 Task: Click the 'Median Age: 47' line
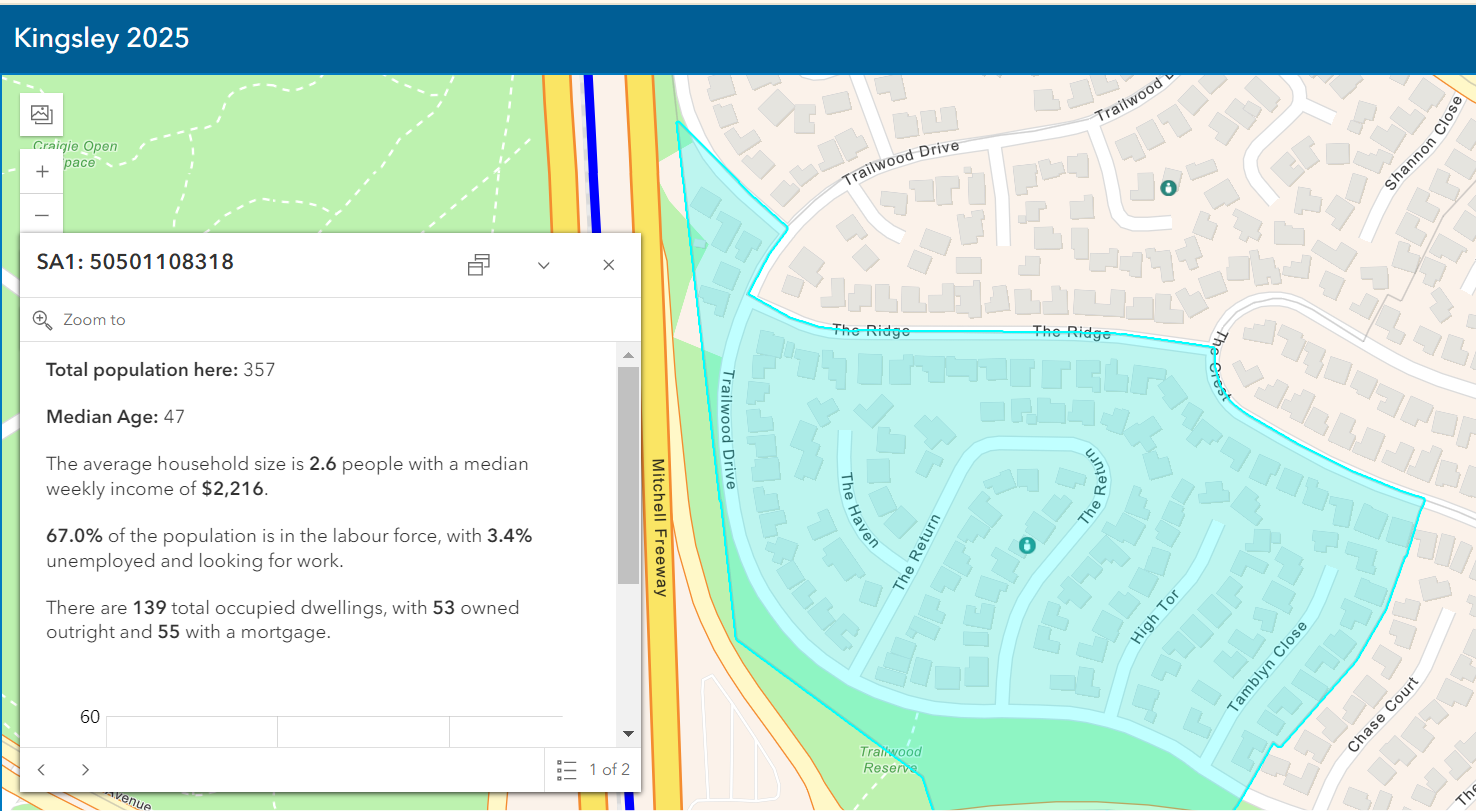tap(115, 417)
